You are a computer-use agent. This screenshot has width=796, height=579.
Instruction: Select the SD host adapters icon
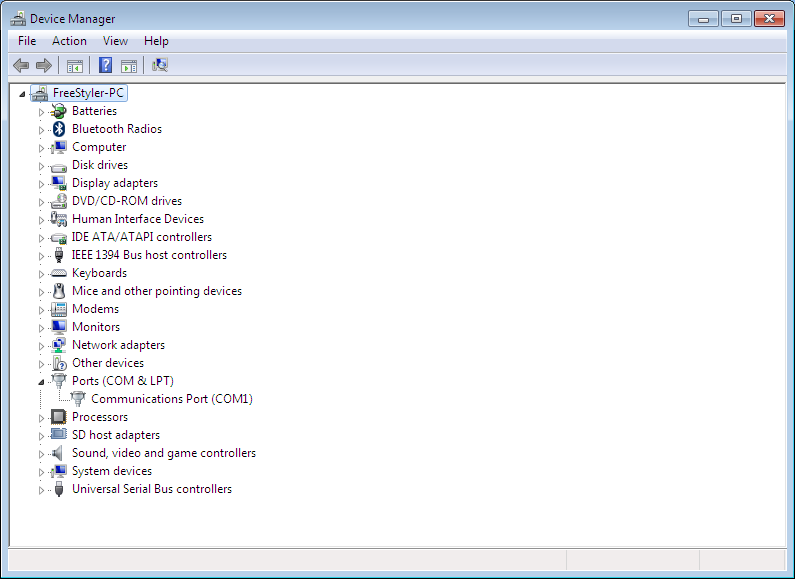point(59,434)
